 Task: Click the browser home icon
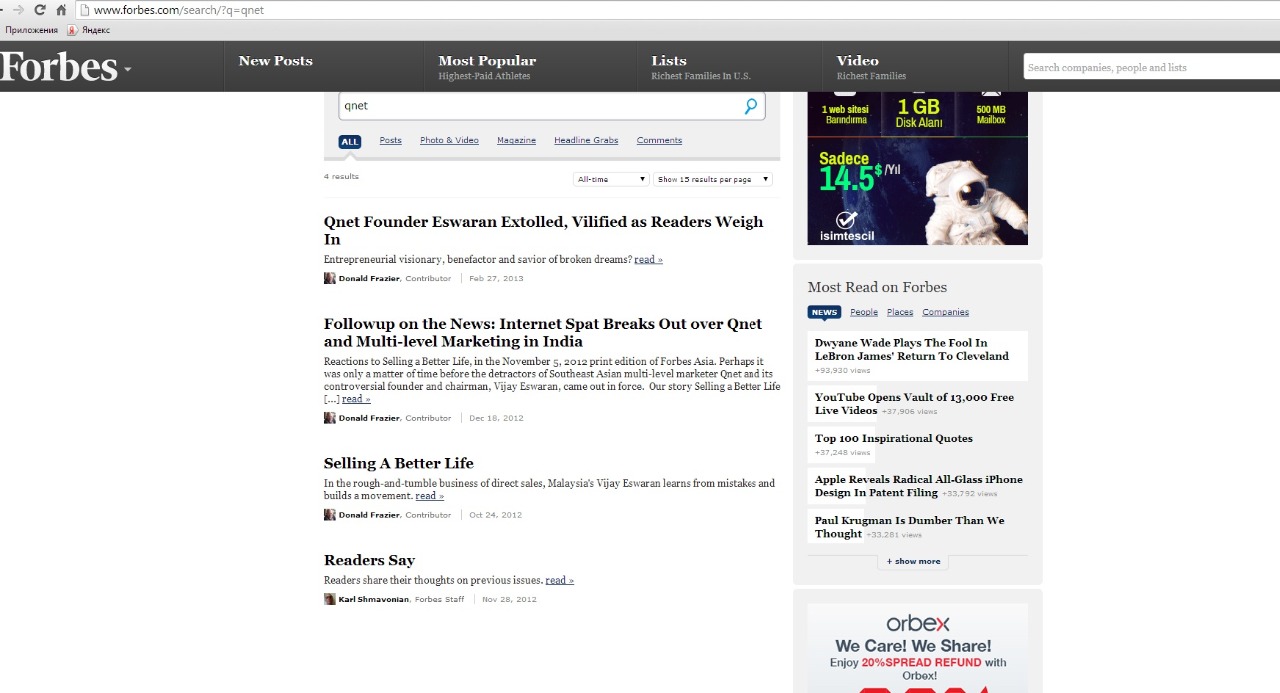pos(61,10)
